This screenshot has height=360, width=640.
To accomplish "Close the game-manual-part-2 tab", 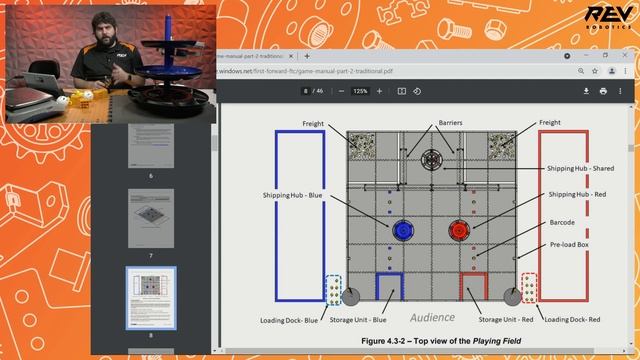I will pos(291,56).
